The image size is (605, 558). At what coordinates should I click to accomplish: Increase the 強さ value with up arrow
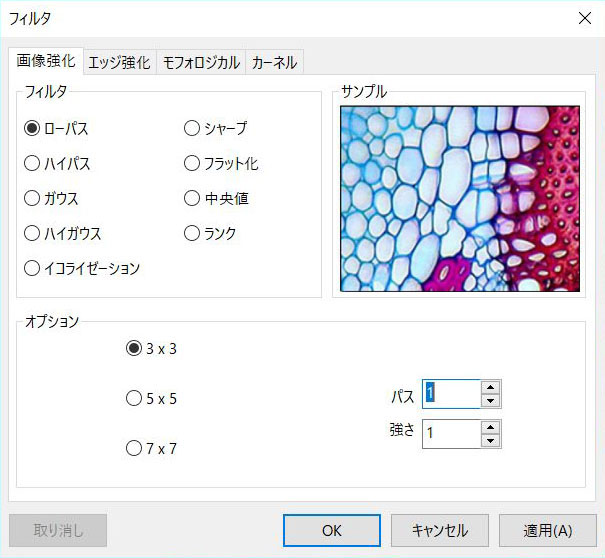click(490, 427)
